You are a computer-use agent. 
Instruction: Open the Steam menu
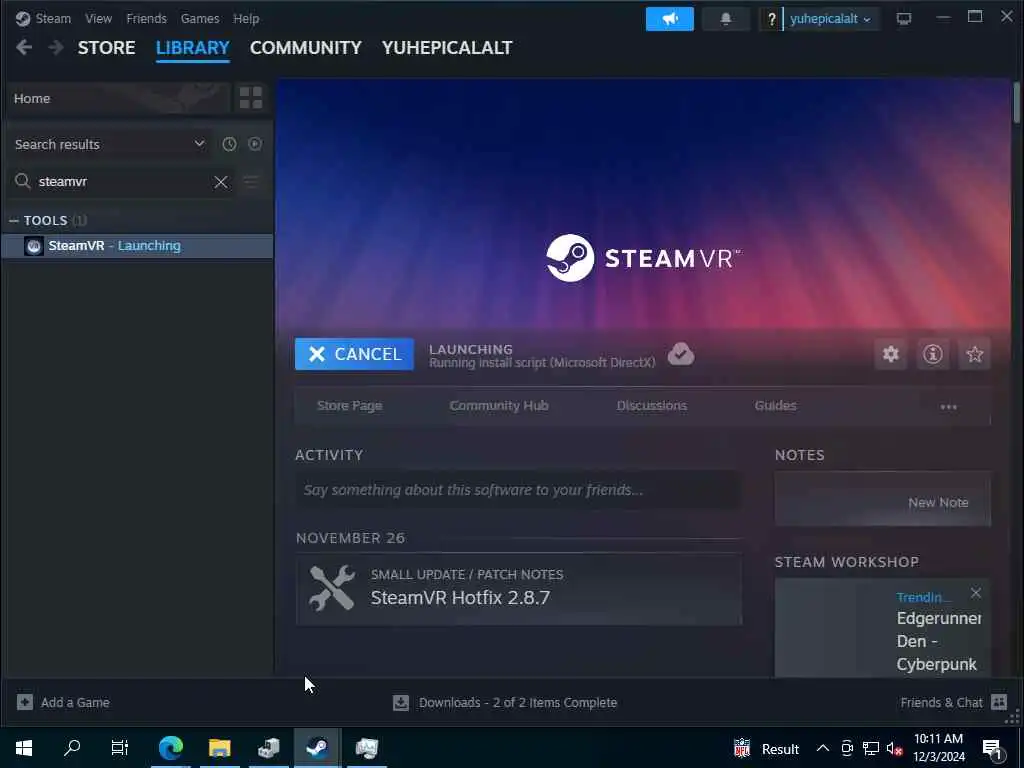(x=53, y=18)
